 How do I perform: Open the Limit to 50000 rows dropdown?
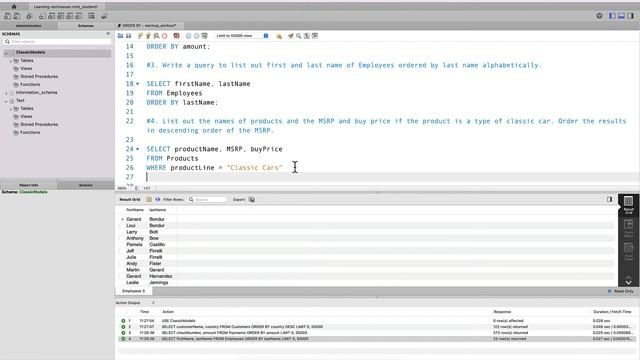(x=242, y=36)
